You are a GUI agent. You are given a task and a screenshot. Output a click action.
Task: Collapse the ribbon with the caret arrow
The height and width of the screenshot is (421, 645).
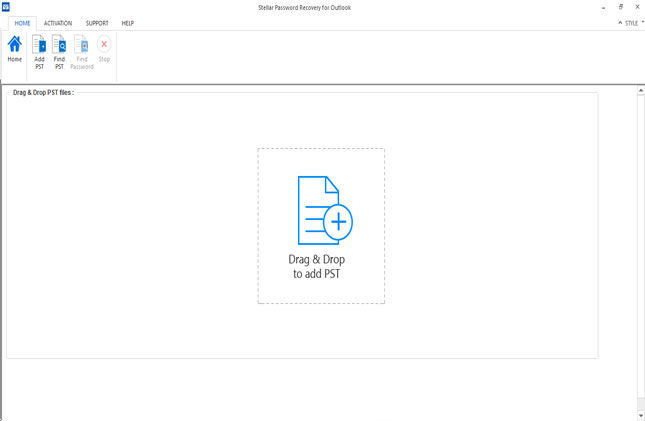[620, 23]
